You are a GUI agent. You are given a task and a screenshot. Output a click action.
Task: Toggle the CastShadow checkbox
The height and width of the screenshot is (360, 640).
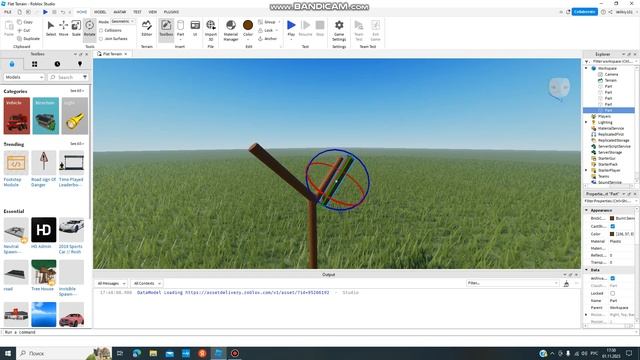point(612,226)
